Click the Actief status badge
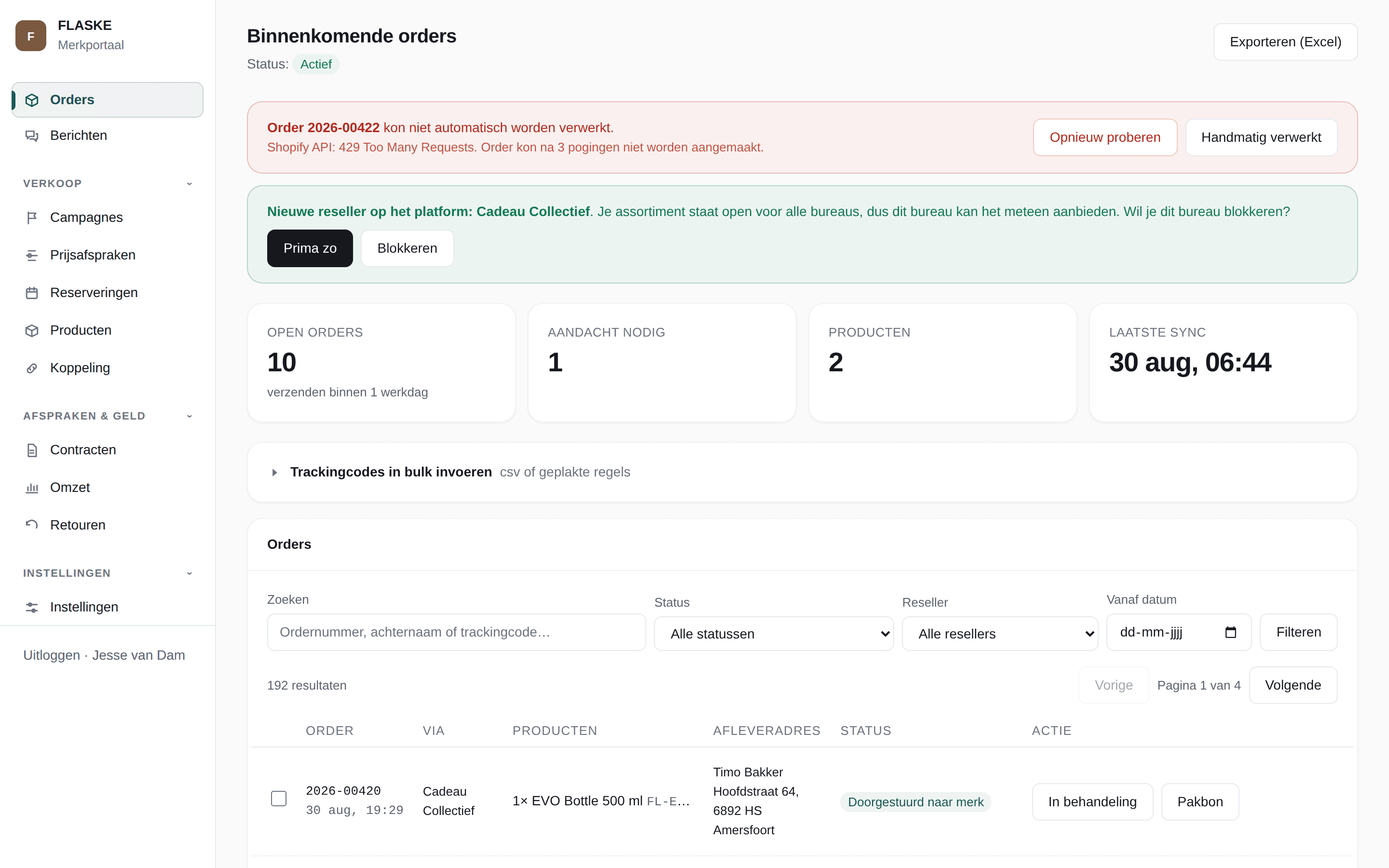Viewport: 1389px width, 868px height. pyautogui.click(x=316, y=64)
